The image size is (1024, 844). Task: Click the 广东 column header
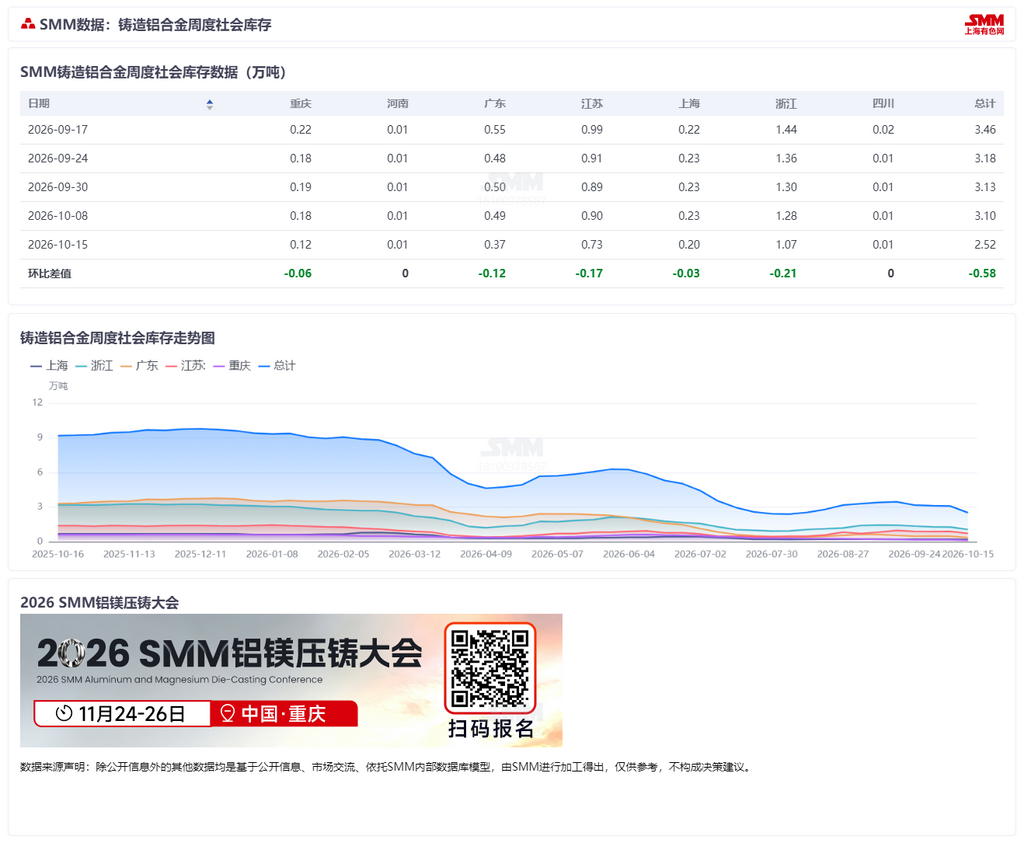click(x=495, y=103)
